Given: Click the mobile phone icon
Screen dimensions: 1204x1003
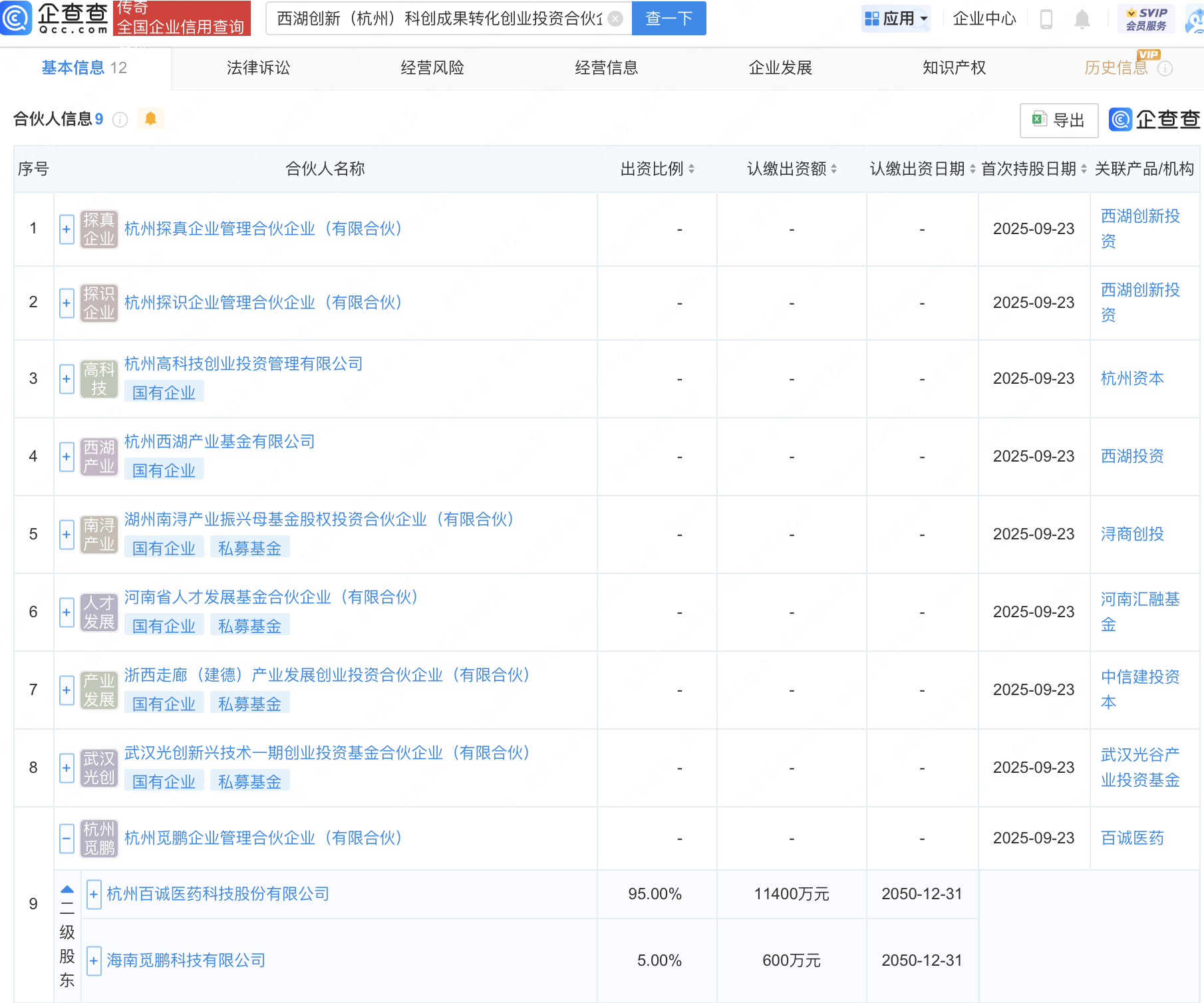Looking at the screenshot, I should point(1046,19).
